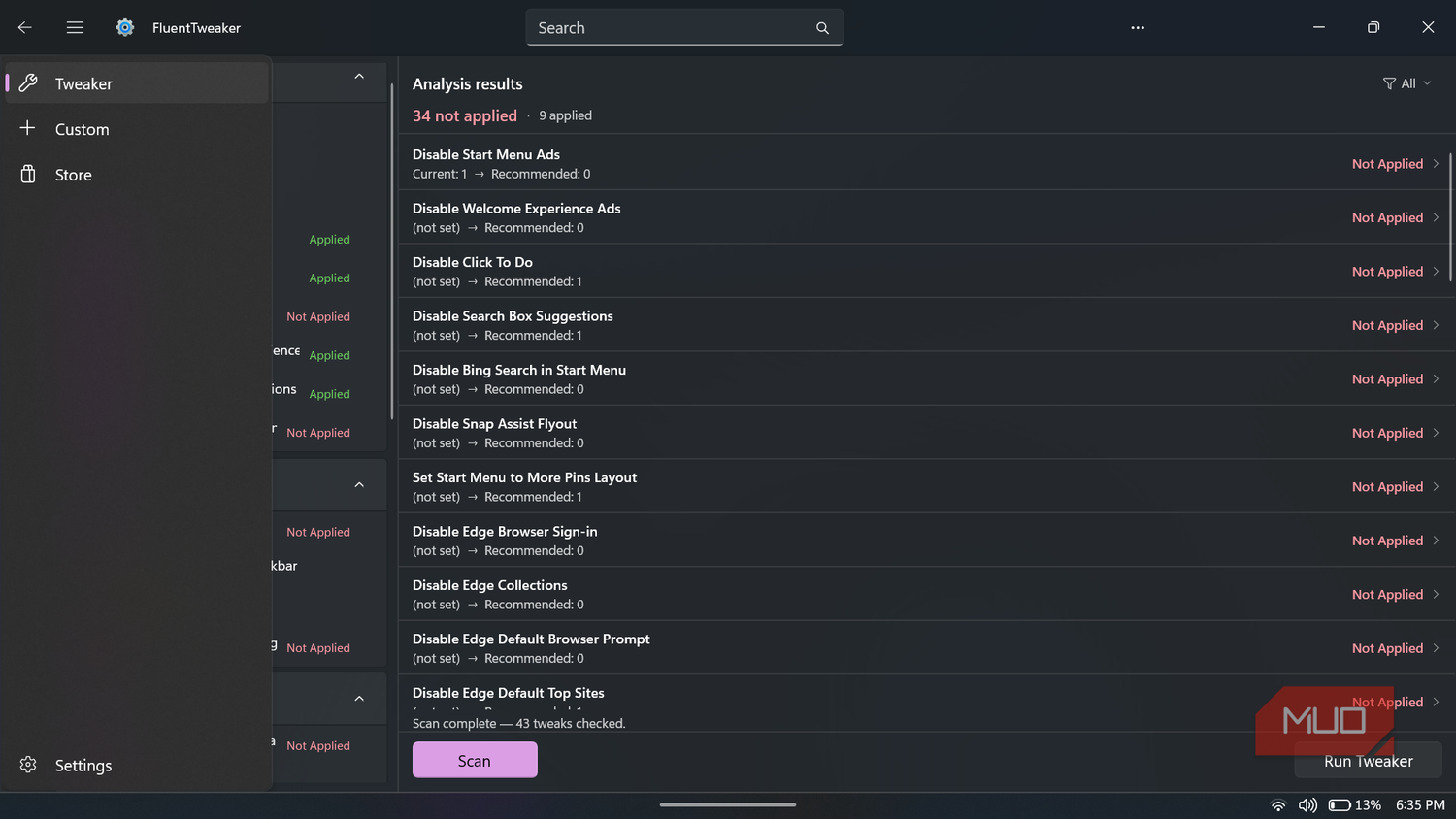This screenshot has width=1456, height=819.
Task: Click the back arrow icon
Action: (25, 27)
